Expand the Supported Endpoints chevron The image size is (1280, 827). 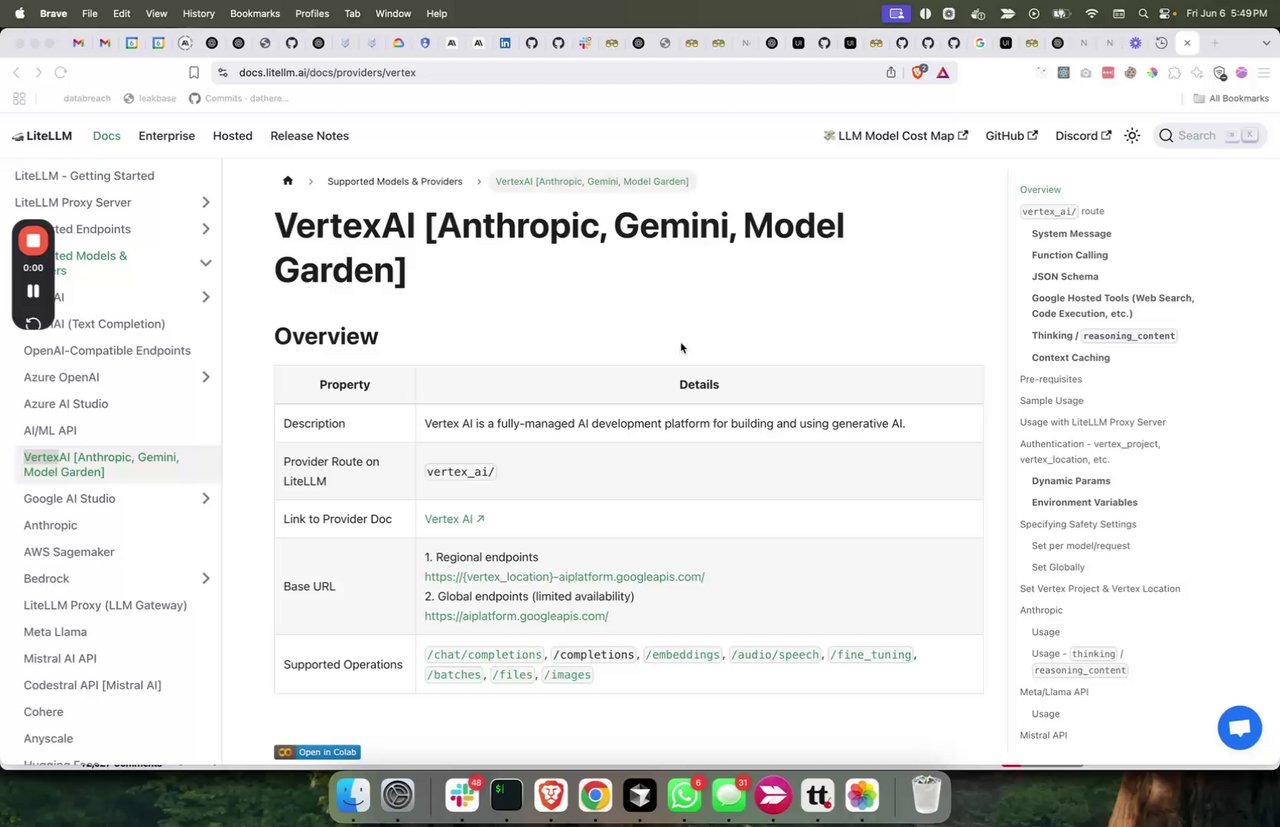(x=205, y=229)
